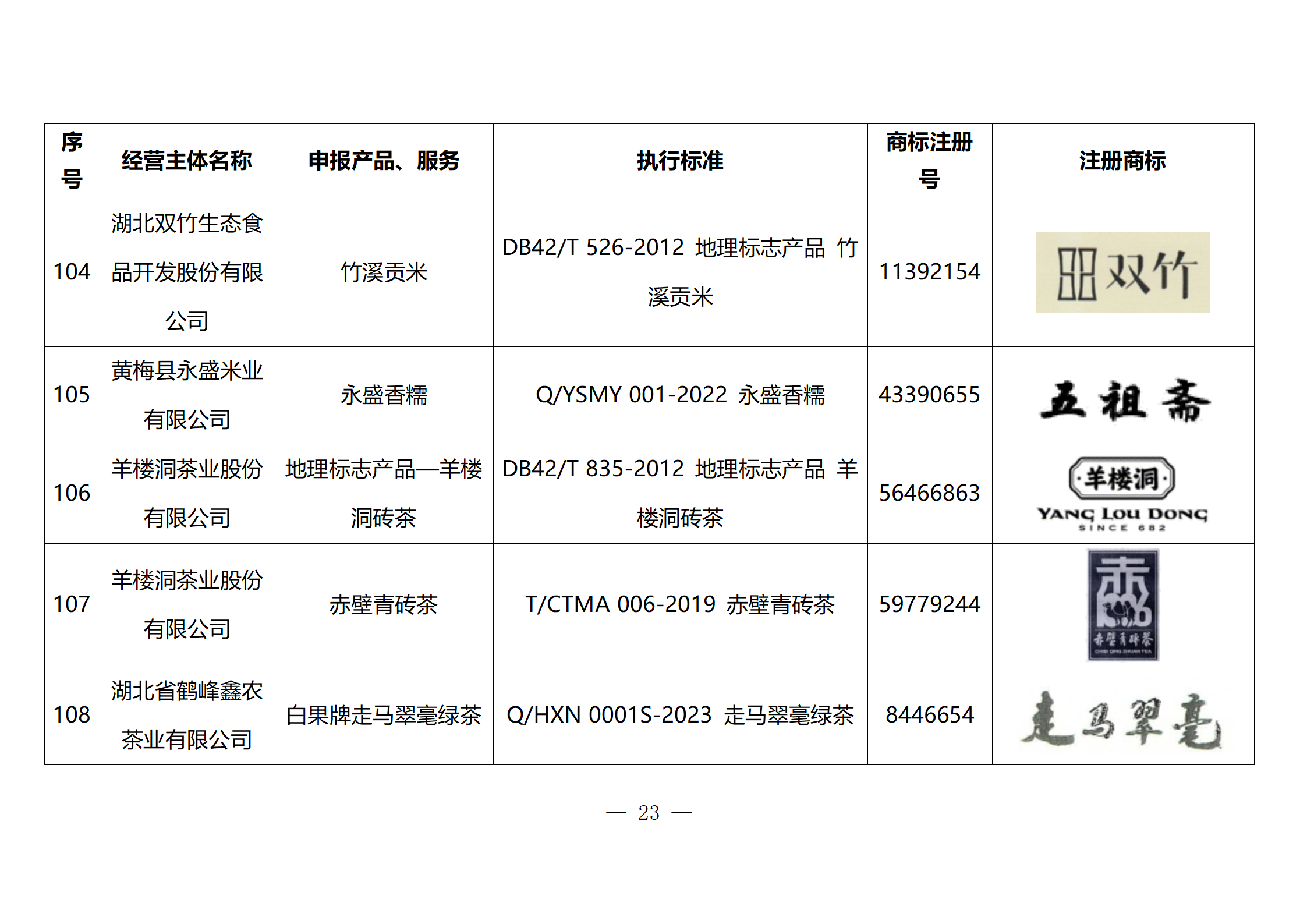This screenshot has height=924, width=1307.
Task: Click registration number 43390655
Action: pyautogui.click(x=929, y=395)
